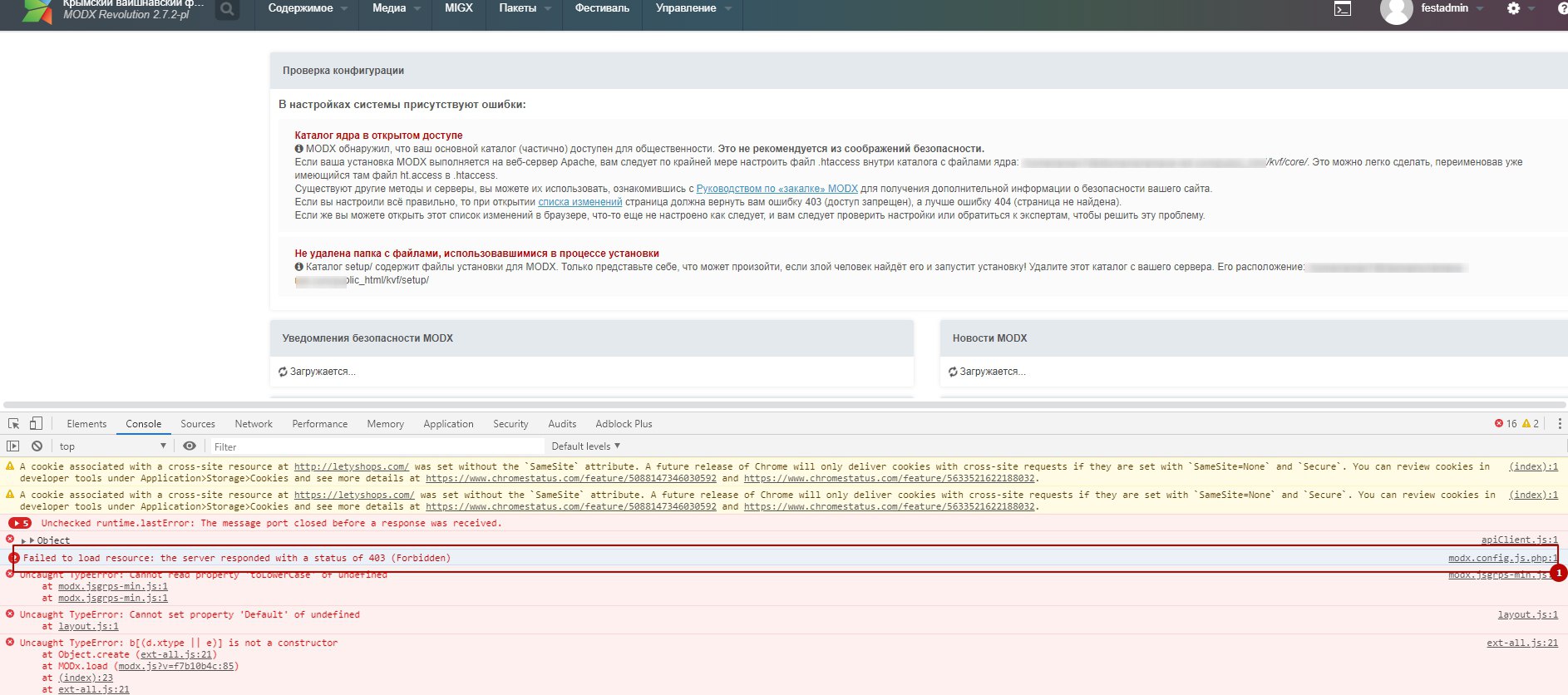Open the Содержимое menu
This screenshot has height=695, width=1568.
tap(308, 8)
